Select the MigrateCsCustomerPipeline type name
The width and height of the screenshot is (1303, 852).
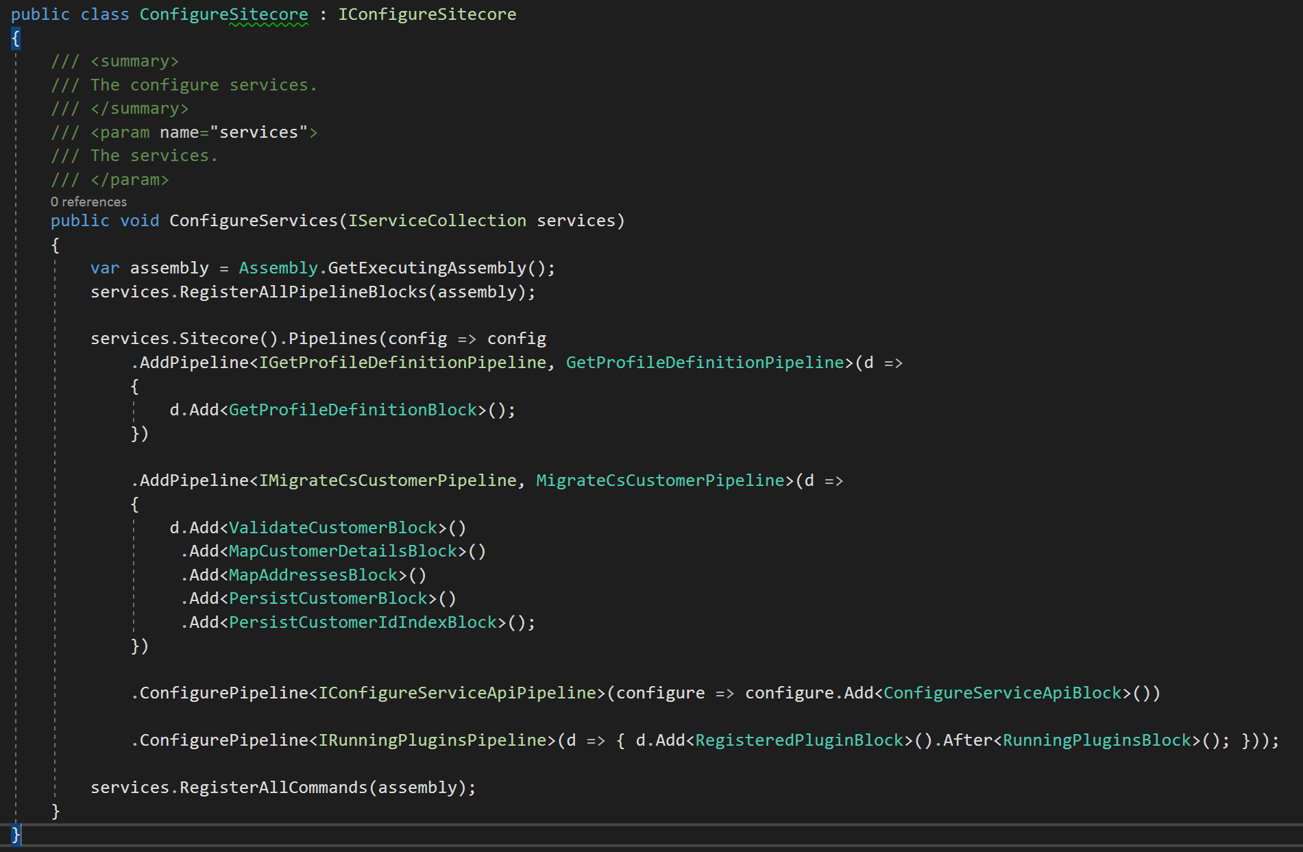pos(659,480)
